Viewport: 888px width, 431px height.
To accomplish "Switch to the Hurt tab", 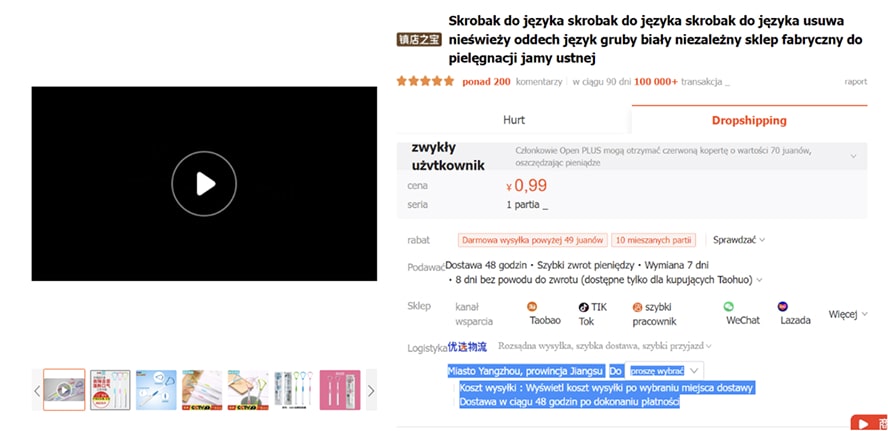I will pos(514,120).
